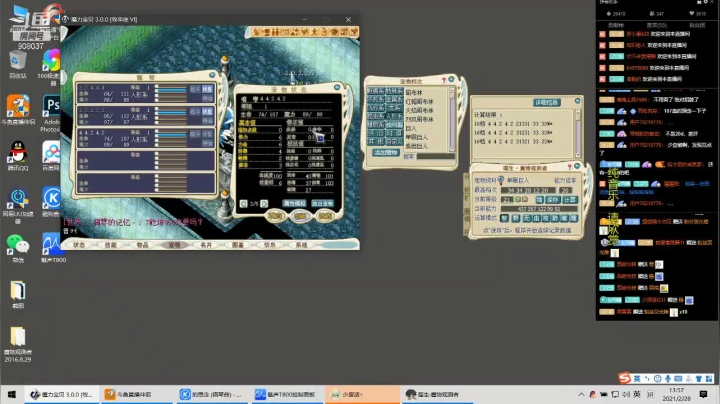
Task: Click search field under species list
Action: click(435, 157)
